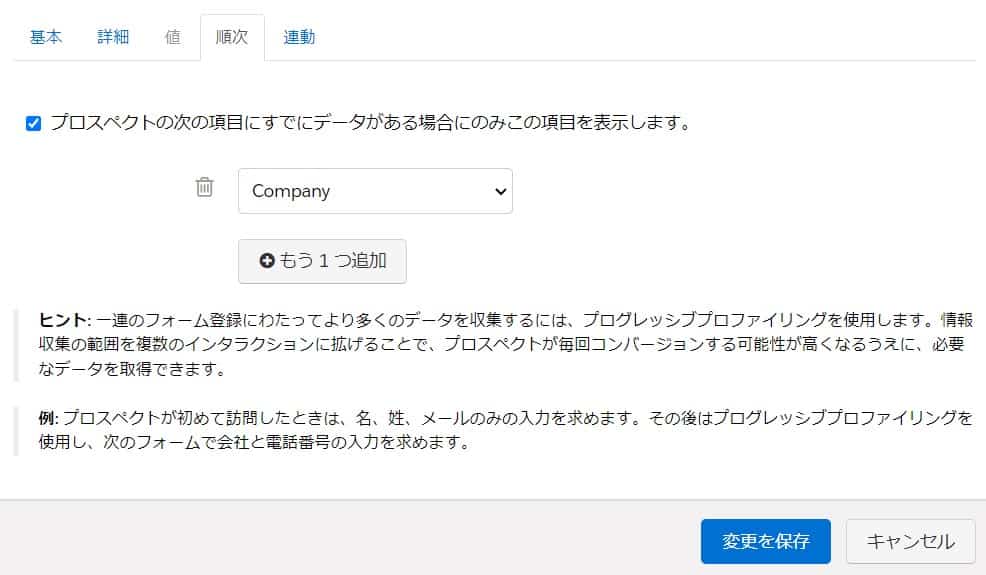Click the gray quote bar beside 例

tap(16, 431)
